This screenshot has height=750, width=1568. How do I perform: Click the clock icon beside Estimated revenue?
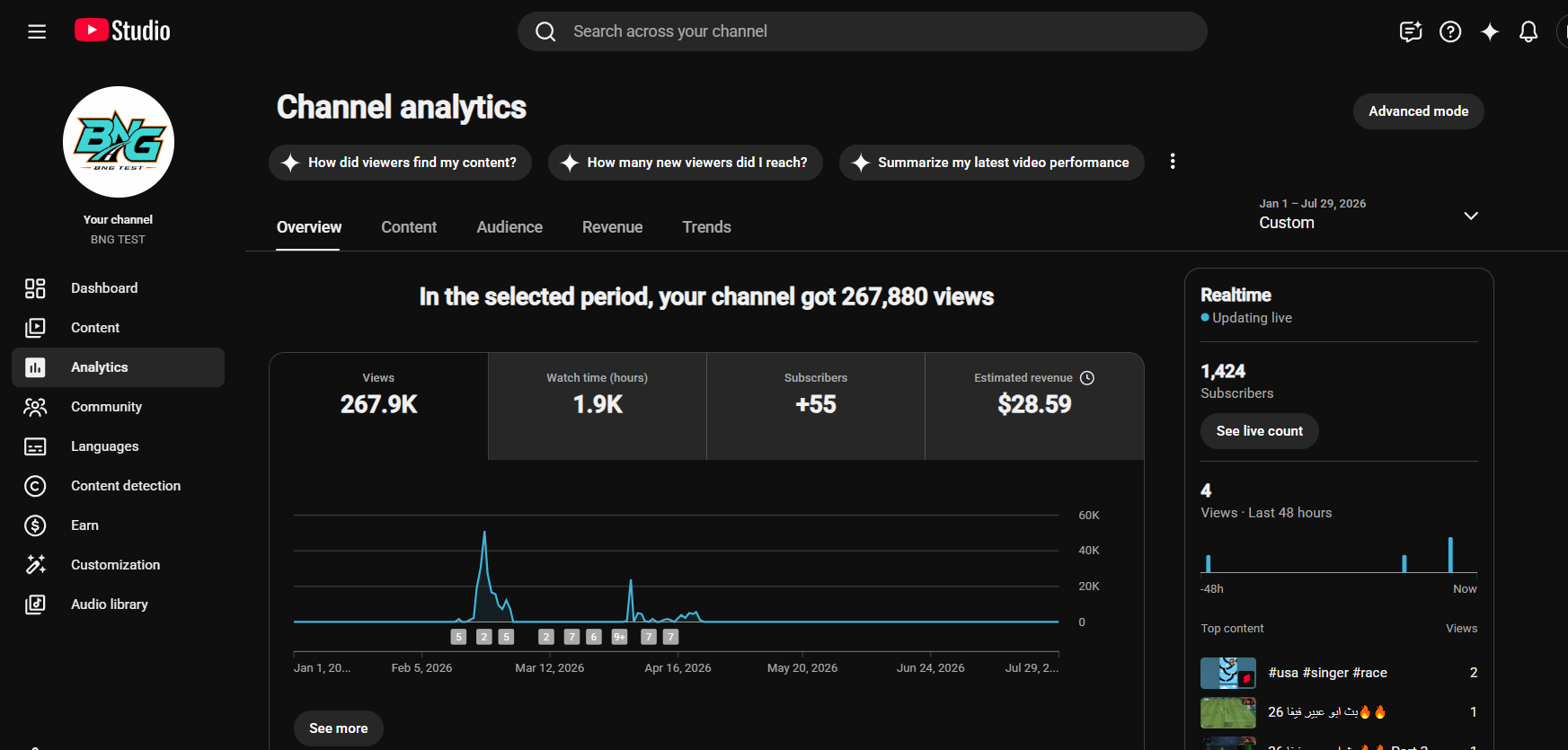coord(1087,378)
